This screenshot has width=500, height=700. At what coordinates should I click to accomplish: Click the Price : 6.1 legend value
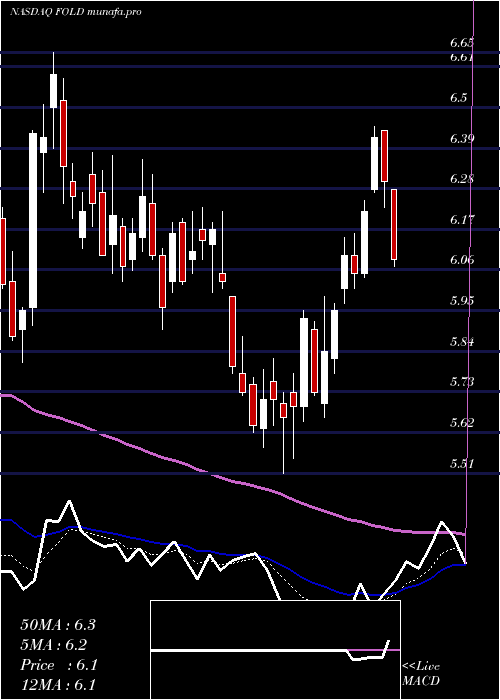pyautogui.click(x=59, y=665)
